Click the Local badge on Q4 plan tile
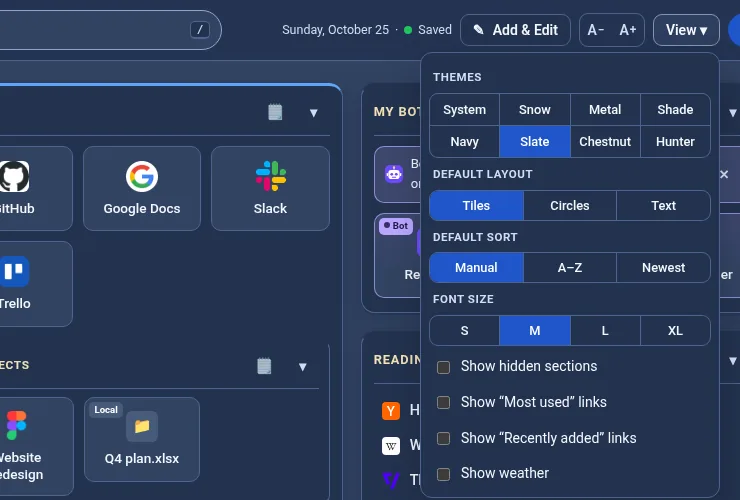The height and width of the screenshot is (500, 740). (106, 410)
